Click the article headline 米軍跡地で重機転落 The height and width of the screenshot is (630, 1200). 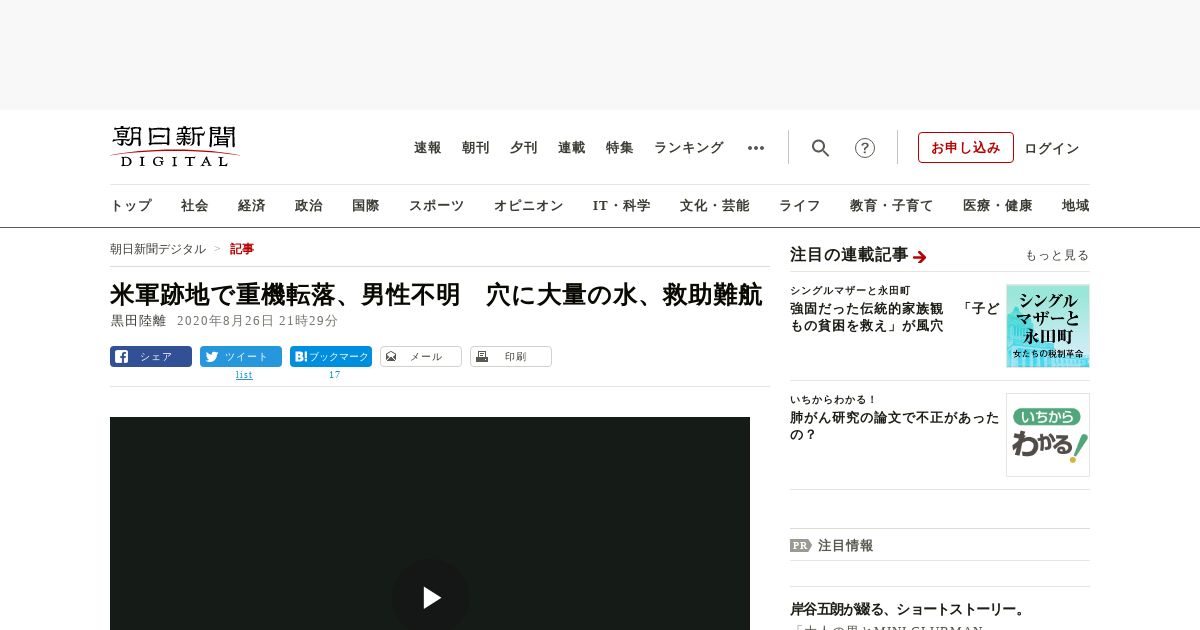[x=437, y=295]
